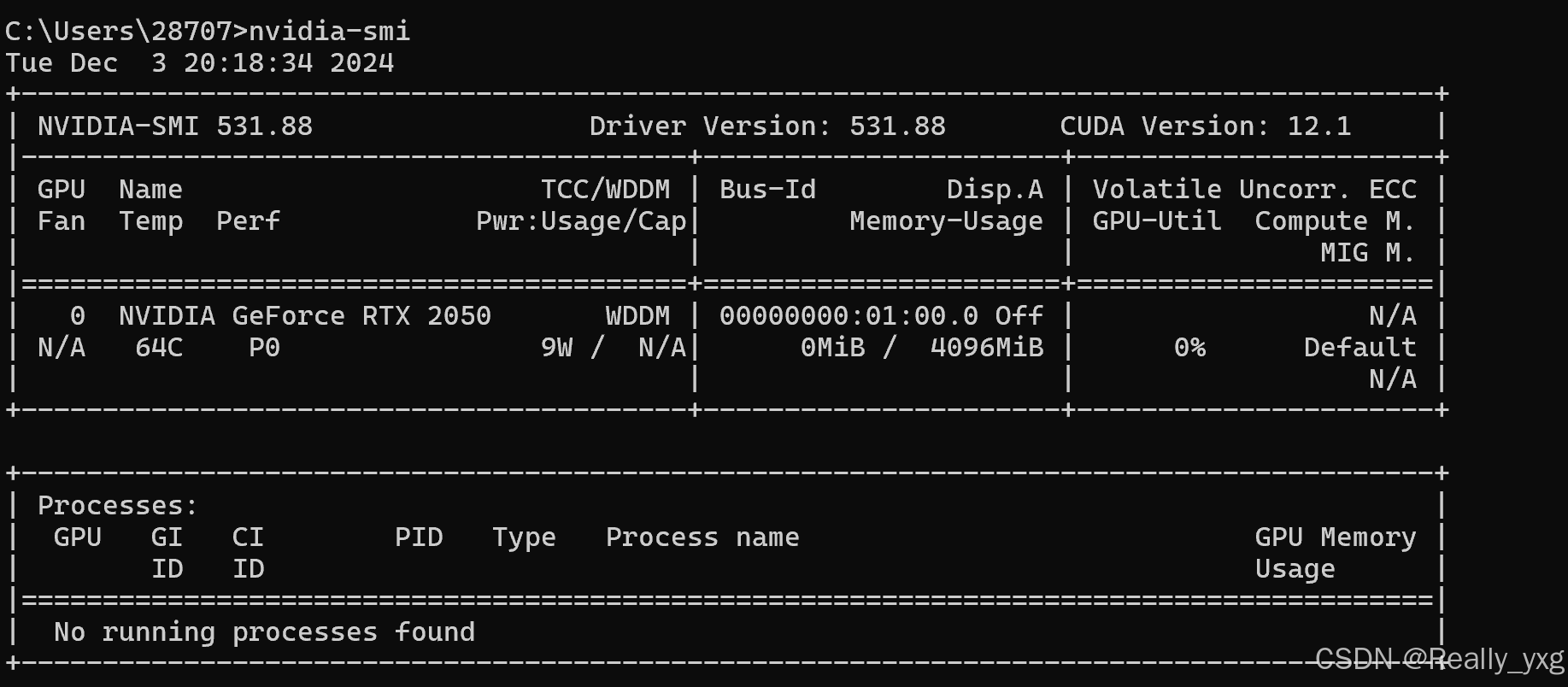Click the 'Process name' column header
The image size is (1568, 687).
(702, 537)
